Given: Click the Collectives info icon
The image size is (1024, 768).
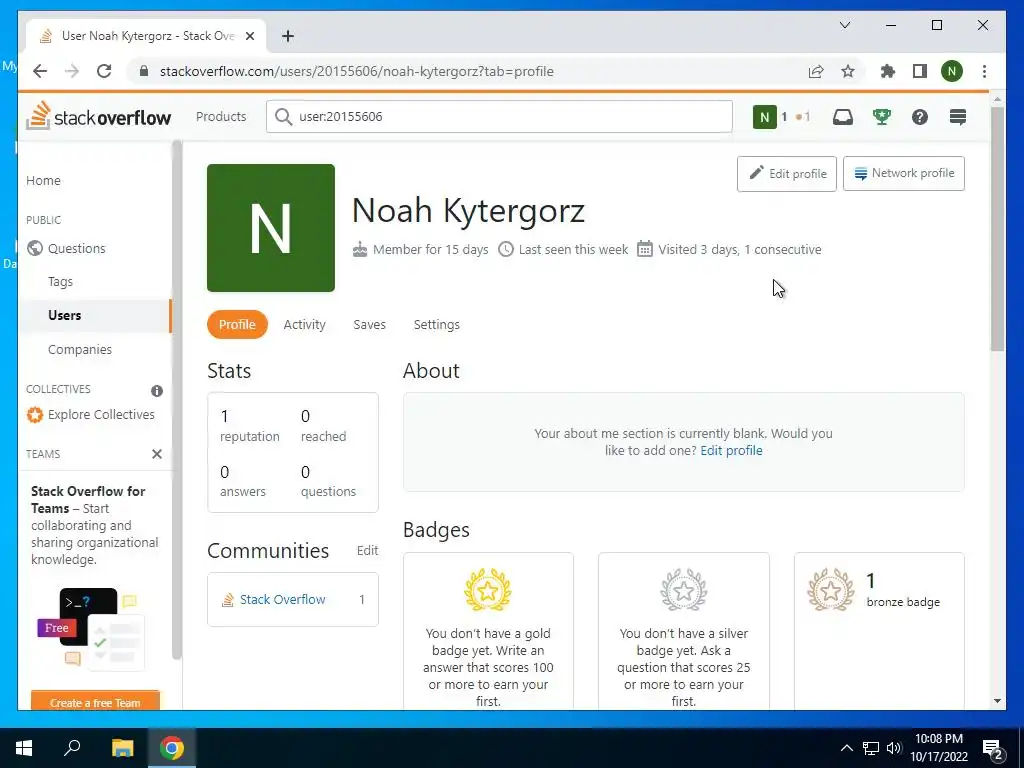Looking at the screenshot, I should pos(157,391).
